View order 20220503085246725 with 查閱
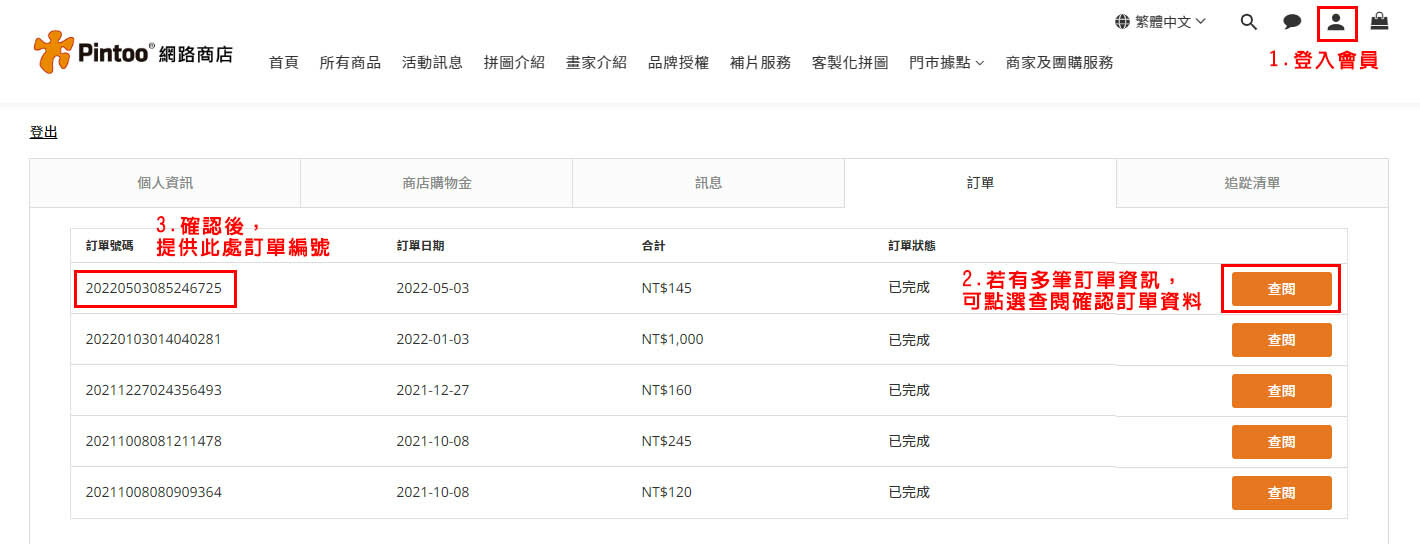The height and width of the screenshot is (544, 1420). (1281, 289)
